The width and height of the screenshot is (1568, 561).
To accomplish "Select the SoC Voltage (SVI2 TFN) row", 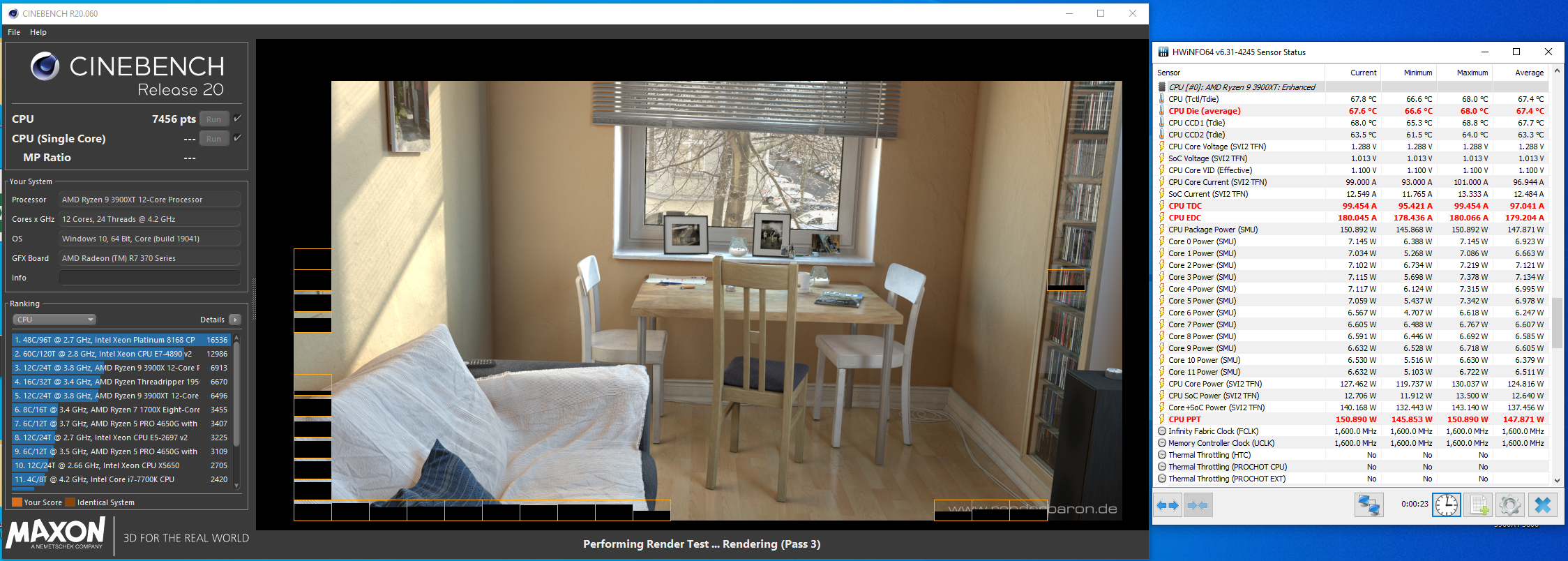I will click(x=1352, y=158).
